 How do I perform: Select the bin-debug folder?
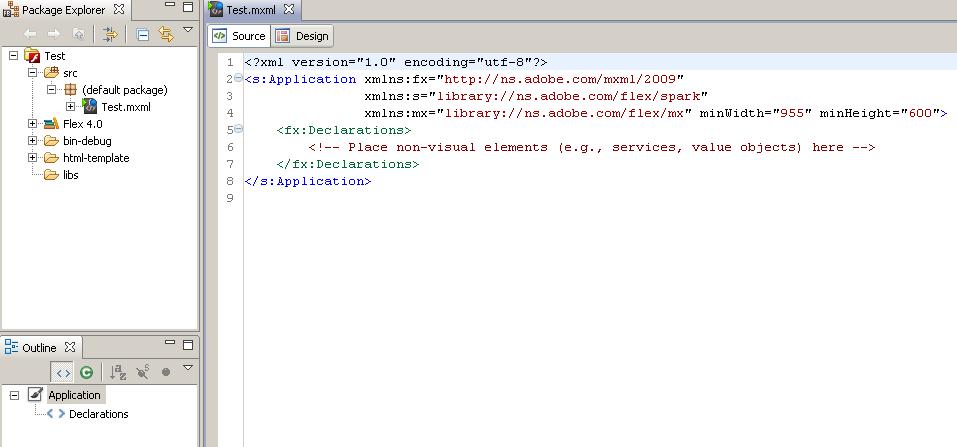click(87, 141)
